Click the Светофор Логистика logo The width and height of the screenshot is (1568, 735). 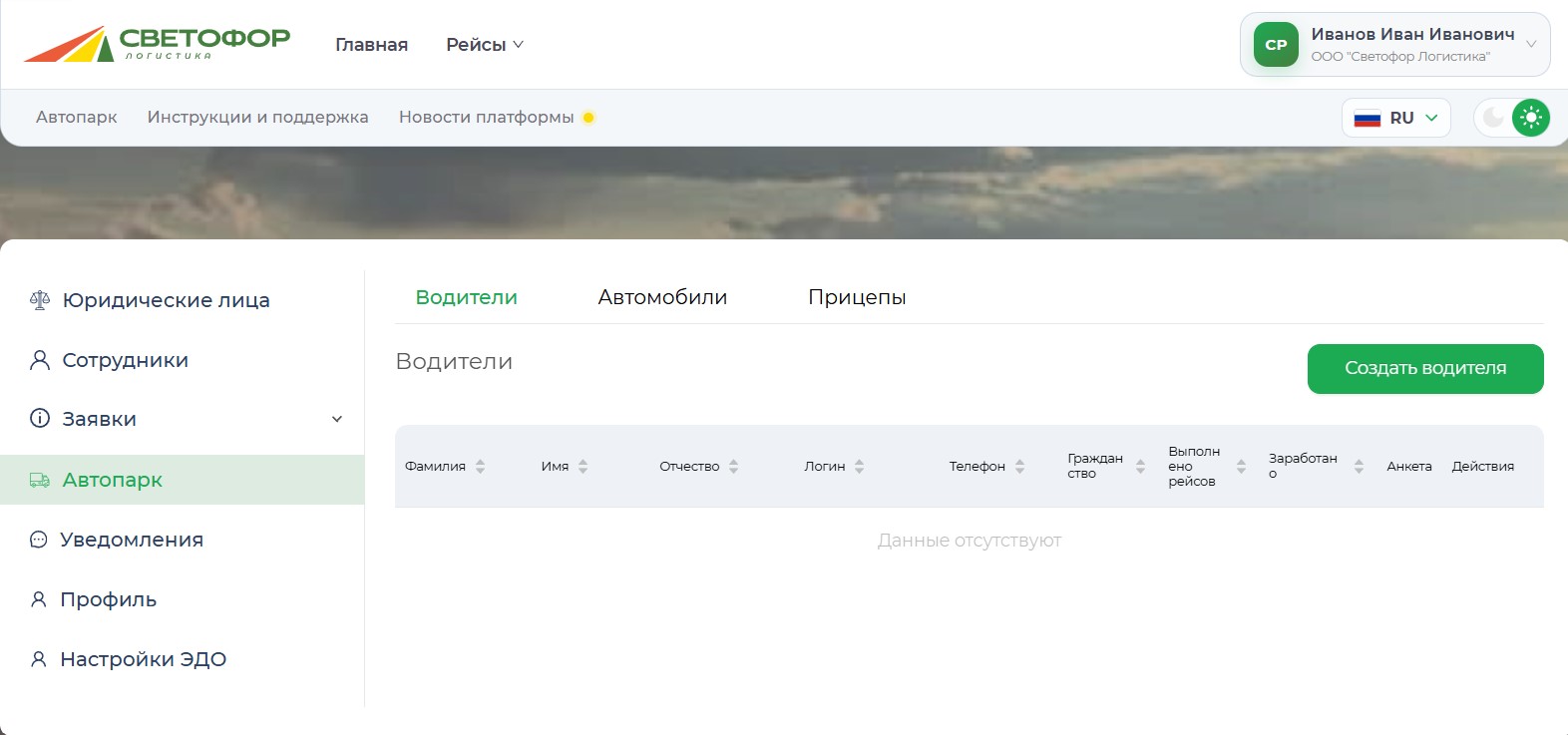coord(157,44)
